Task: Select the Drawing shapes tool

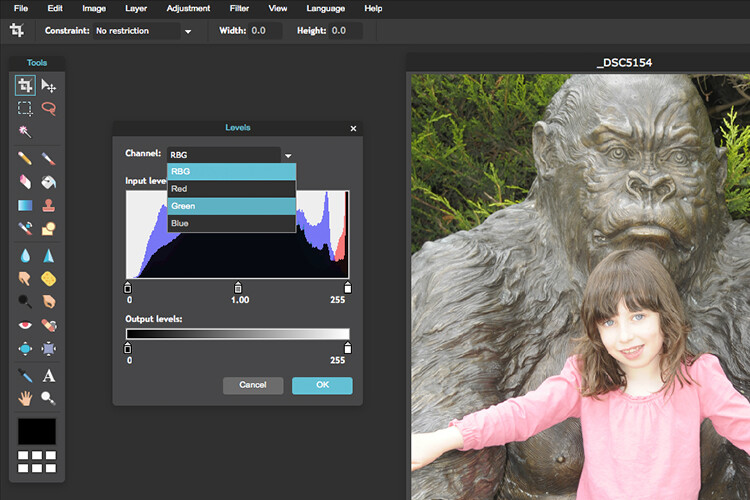Action: click(48, 229)
